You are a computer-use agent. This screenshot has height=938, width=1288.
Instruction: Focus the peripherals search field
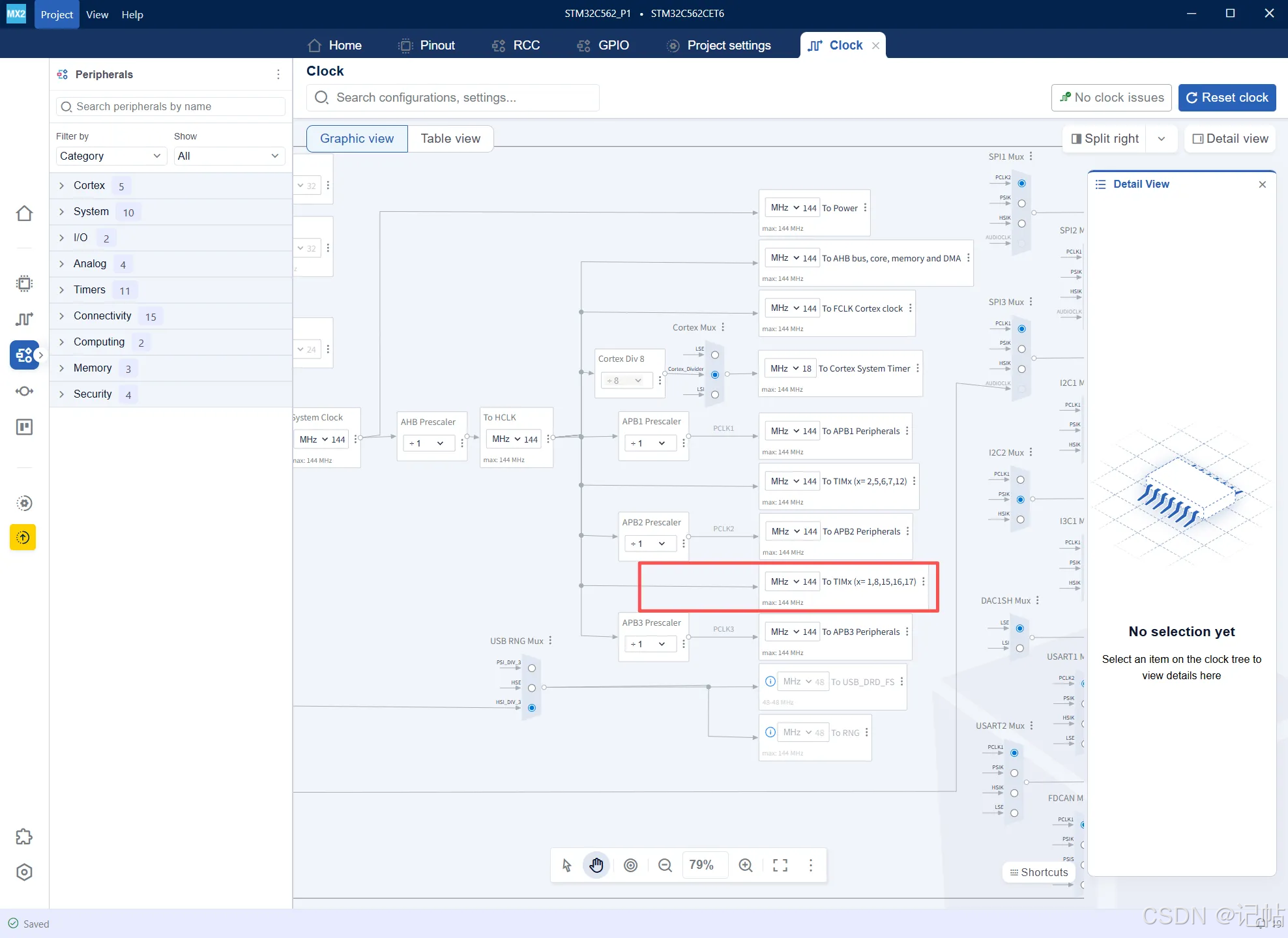(x=171, y=106)
